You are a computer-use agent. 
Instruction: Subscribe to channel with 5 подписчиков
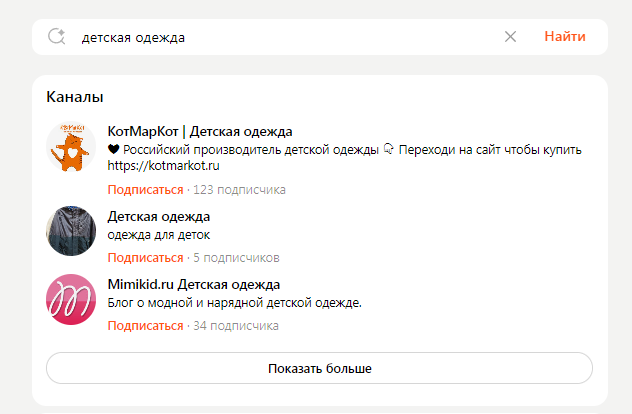click(145, 258)
